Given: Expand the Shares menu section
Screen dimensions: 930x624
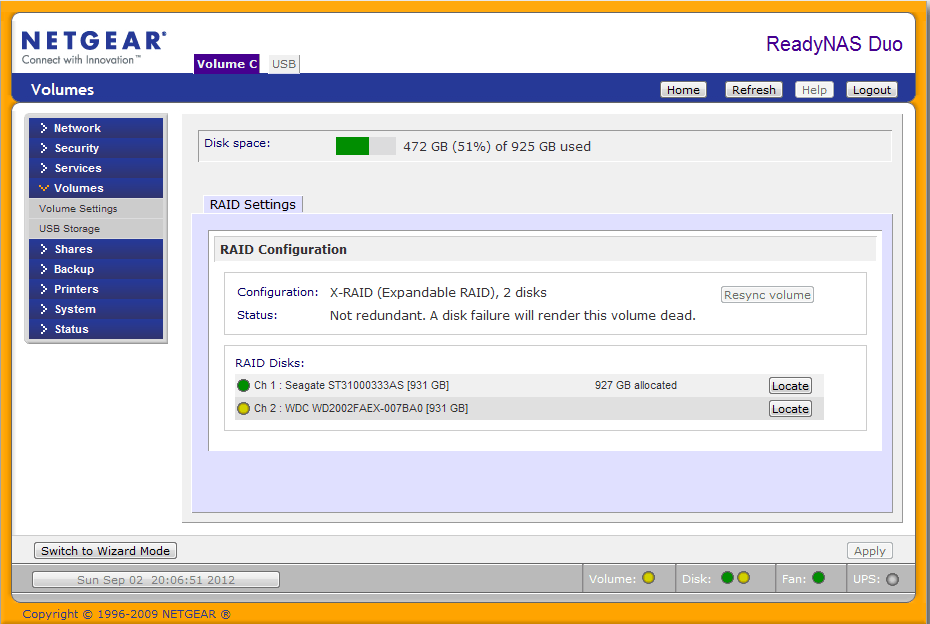Looking at the screenshot, I should click(x=96, y=249).
